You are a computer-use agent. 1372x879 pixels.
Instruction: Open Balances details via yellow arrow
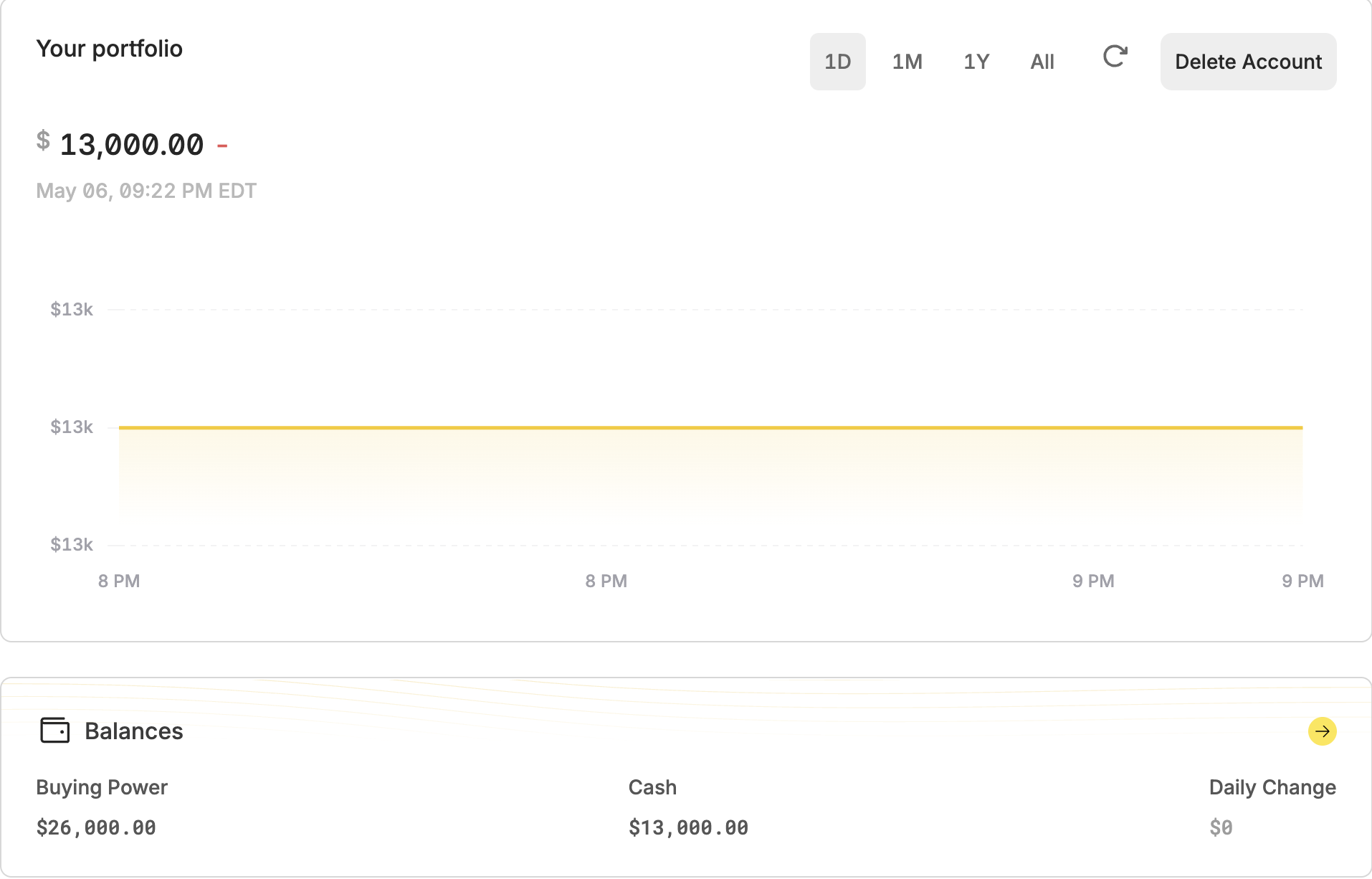coord(1322,731)
